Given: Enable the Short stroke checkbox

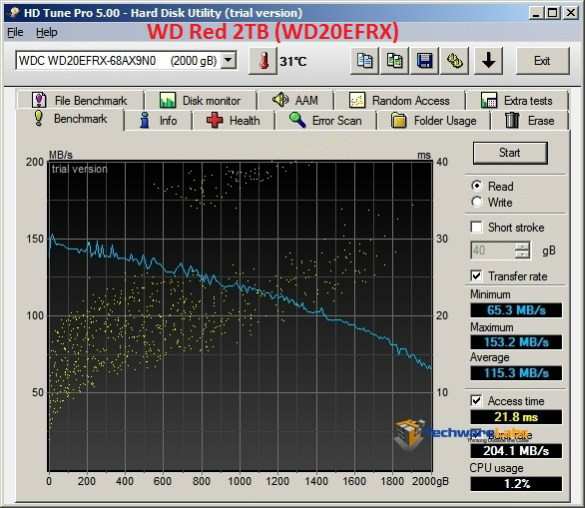Looking at the screenshot, I should 476,227.
